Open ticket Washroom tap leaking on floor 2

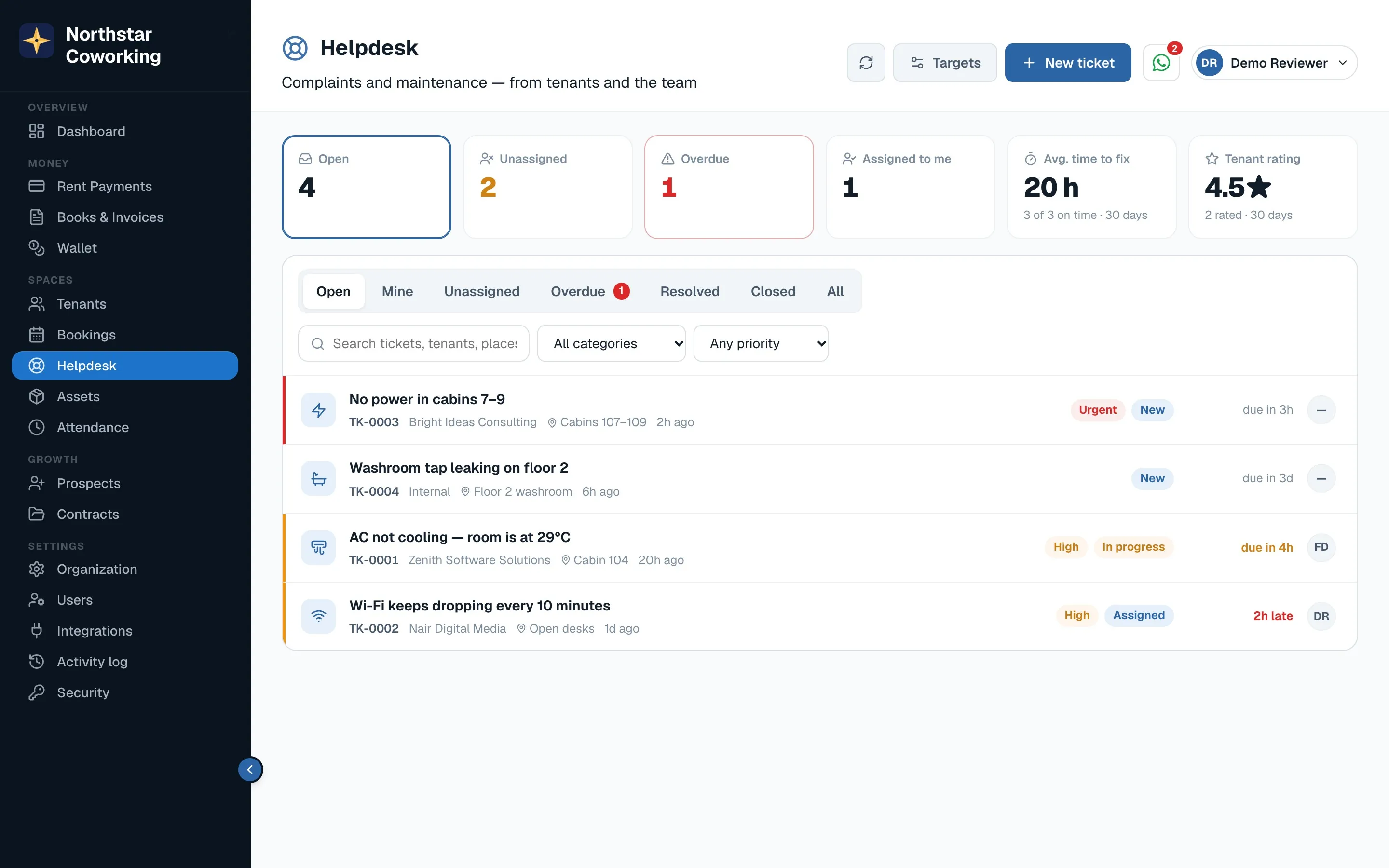click(x=819, y=479)
